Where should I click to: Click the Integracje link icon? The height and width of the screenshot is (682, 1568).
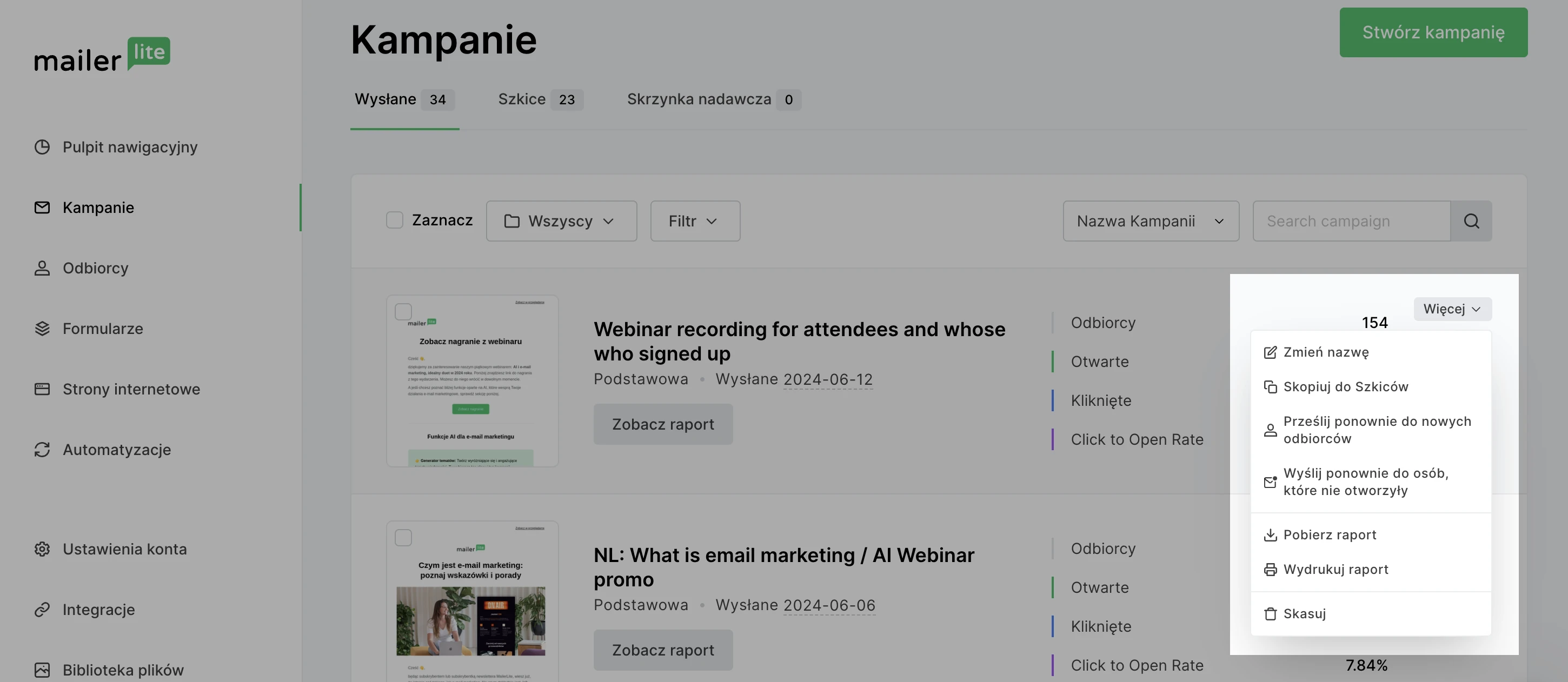42,610
